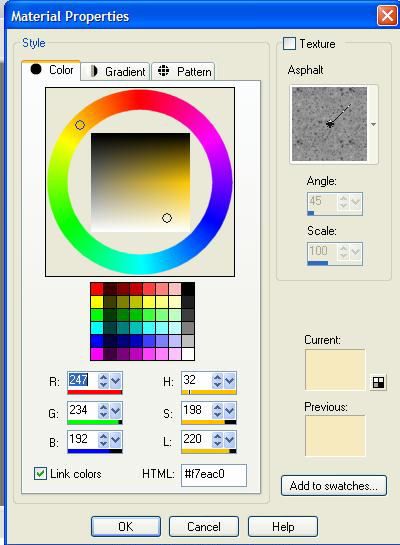
Task: Increase the H value with up arrow
Action: coord(217,377)
